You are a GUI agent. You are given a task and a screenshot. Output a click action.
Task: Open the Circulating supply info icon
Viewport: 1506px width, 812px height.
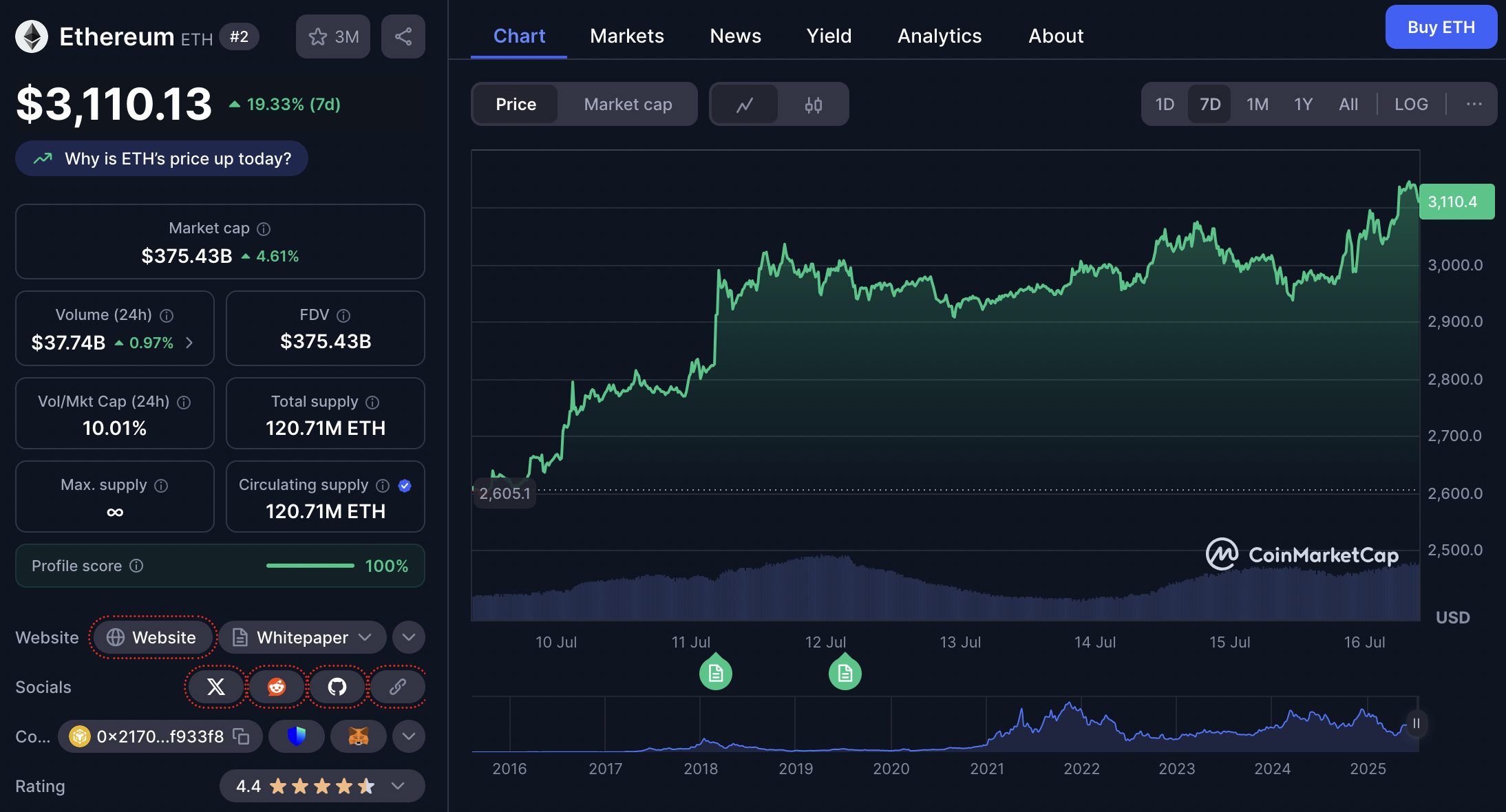pyautogui.click(x=383, y=486)
